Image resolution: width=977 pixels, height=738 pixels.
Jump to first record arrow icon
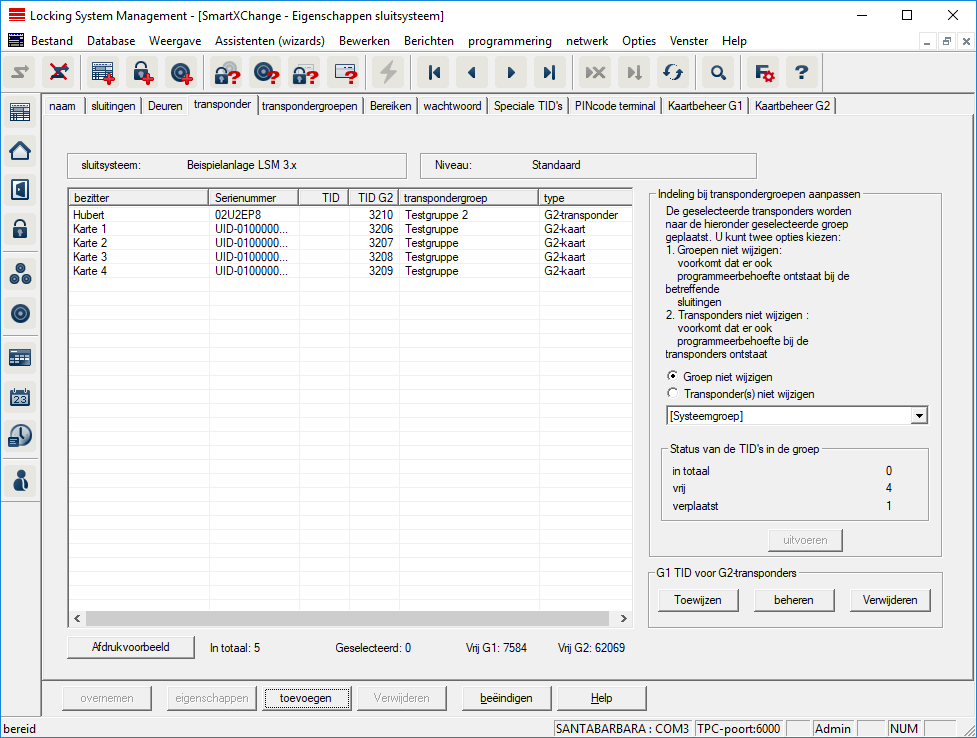point(433,73)
